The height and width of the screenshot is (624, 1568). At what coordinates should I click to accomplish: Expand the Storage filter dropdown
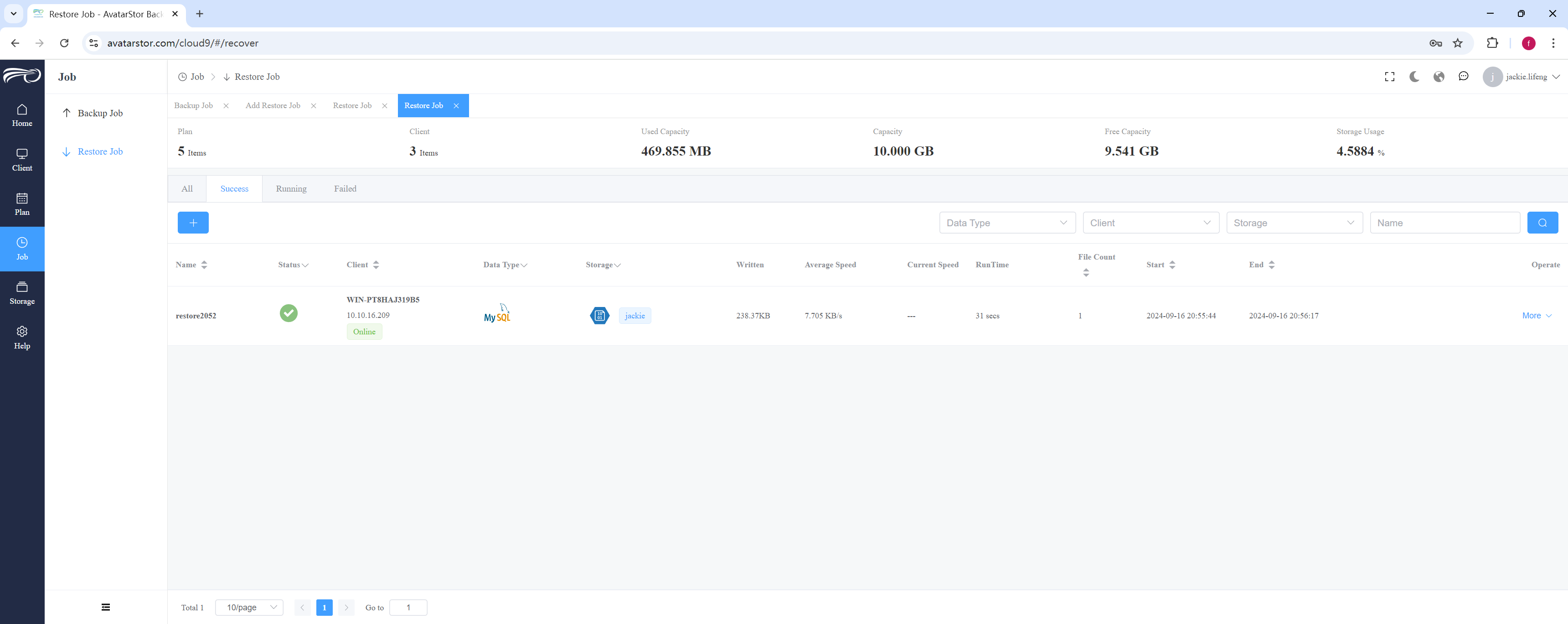click(x=1294, y=223)
